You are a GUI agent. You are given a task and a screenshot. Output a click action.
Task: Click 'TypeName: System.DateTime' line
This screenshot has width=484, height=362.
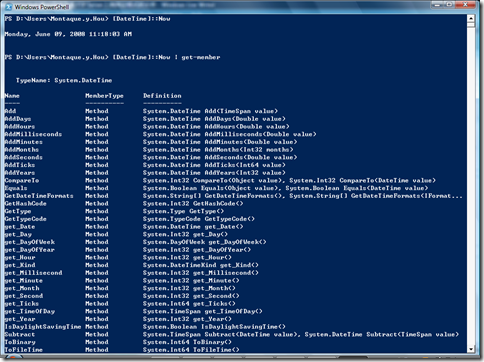(64, 80)
